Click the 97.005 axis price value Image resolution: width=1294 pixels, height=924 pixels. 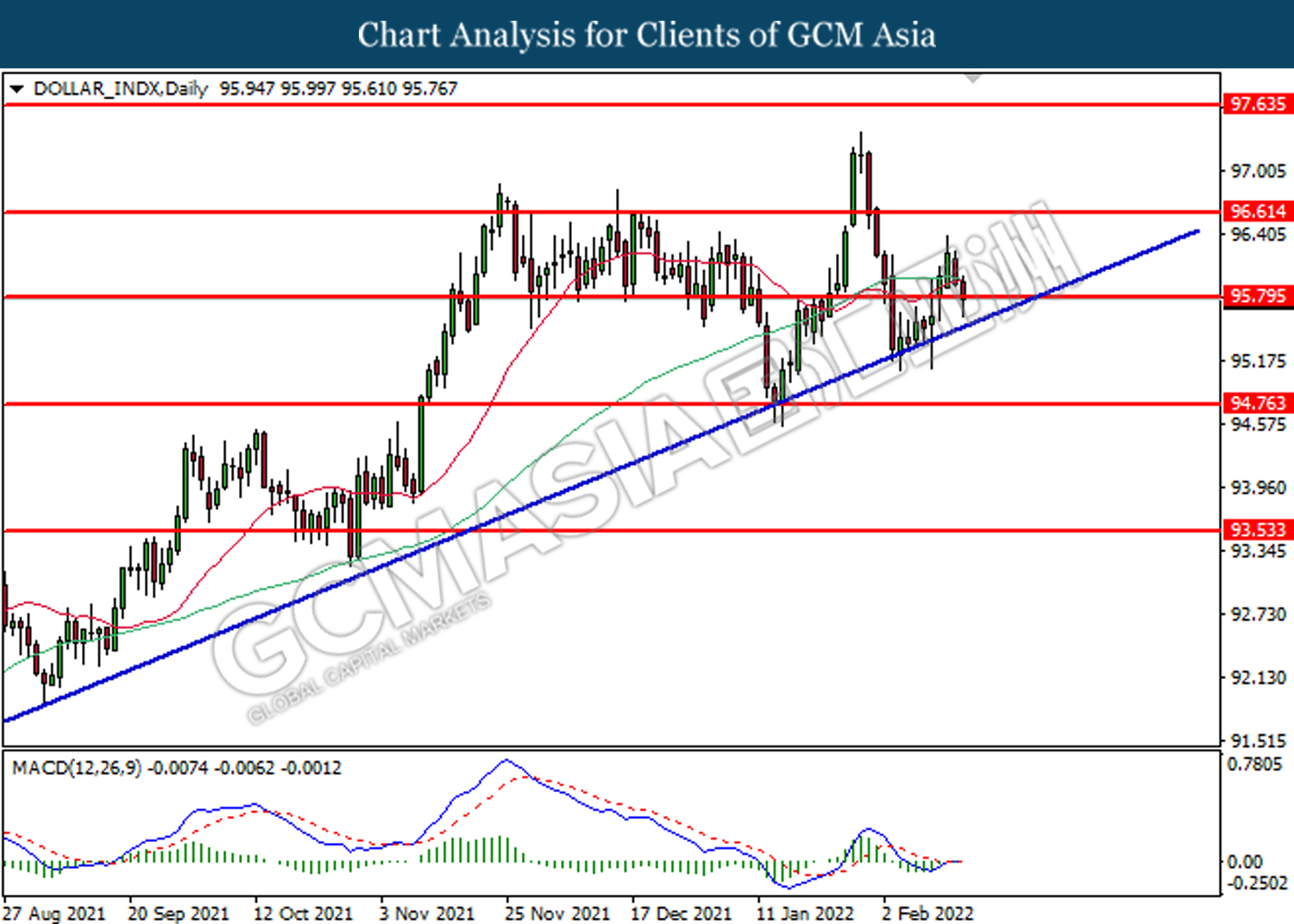click(1258, 171)
